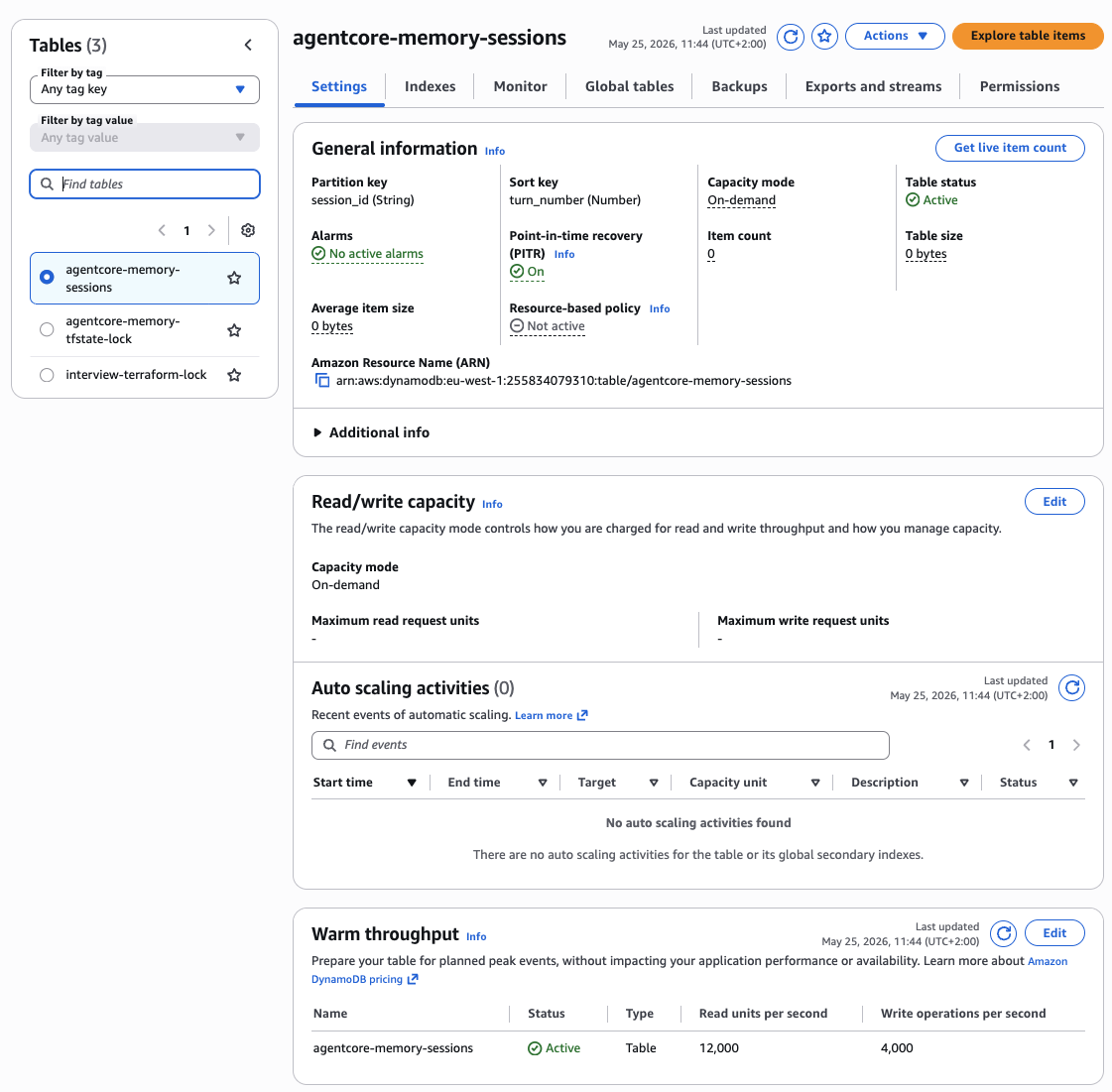1112x1092 pixels.
Task: Select interview-terraform-lock radio button
Action: tap(47, 374)
